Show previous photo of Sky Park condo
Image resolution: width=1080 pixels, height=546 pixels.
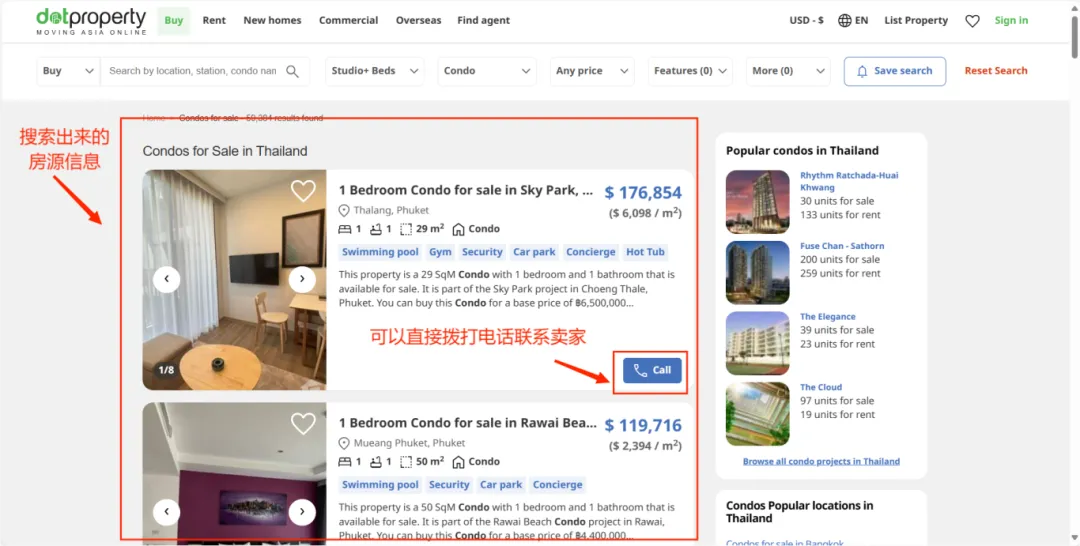(x=167, y=279)
